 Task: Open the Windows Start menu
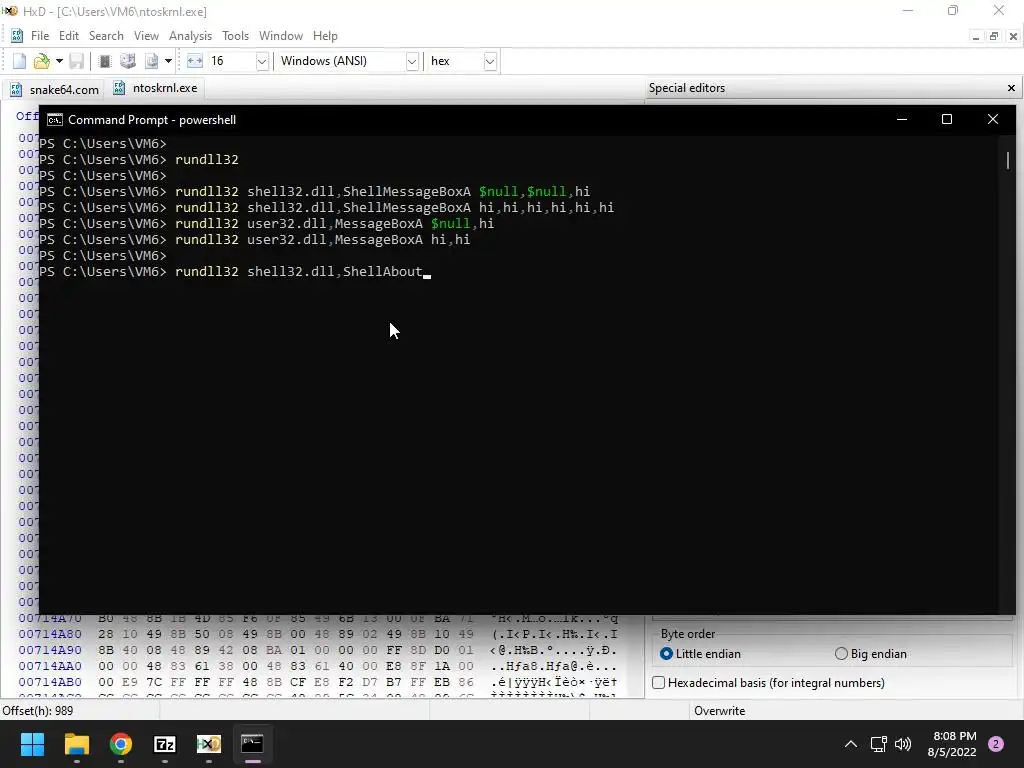32,744
